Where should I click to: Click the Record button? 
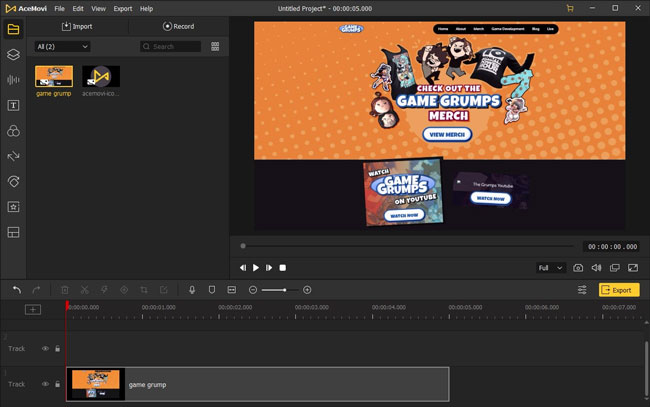178,26
